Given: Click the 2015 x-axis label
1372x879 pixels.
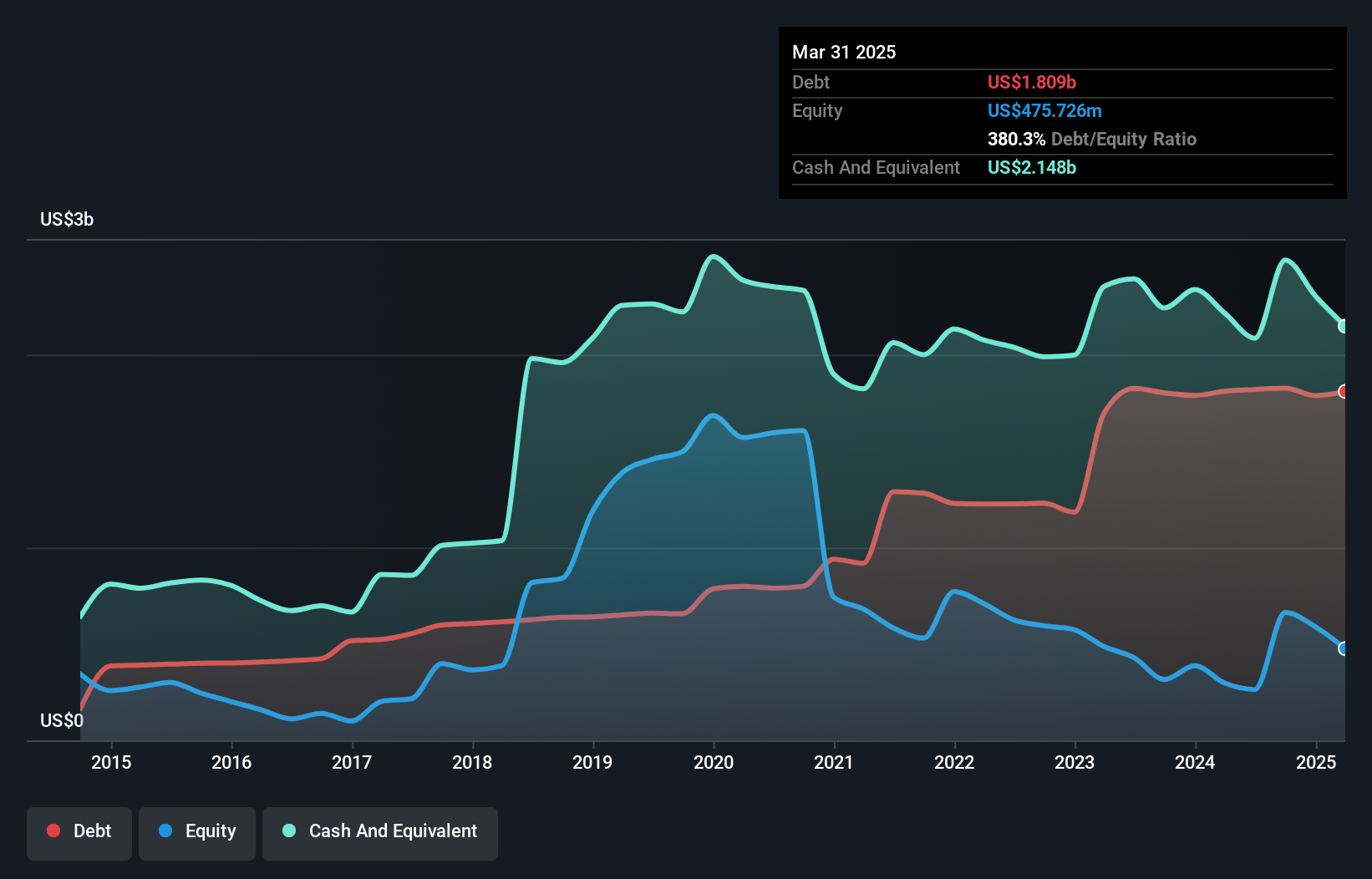Looking at the screenshot, I should tap(111, 762).
